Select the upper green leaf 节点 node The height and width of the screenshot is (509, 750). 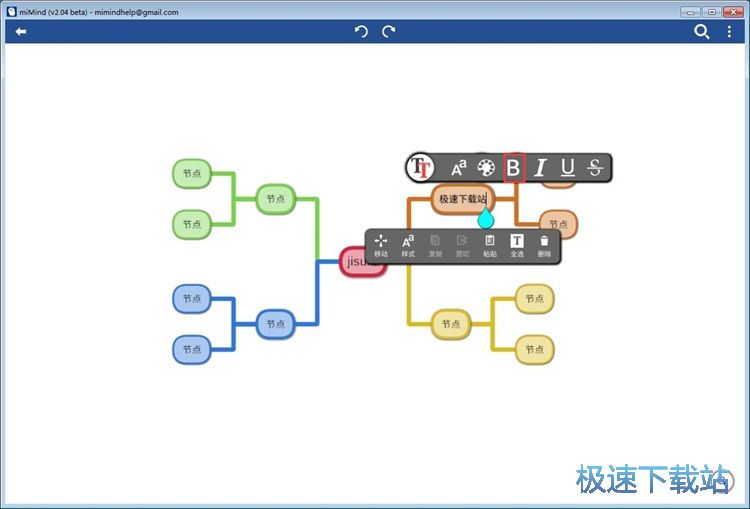tap(192, 174)
